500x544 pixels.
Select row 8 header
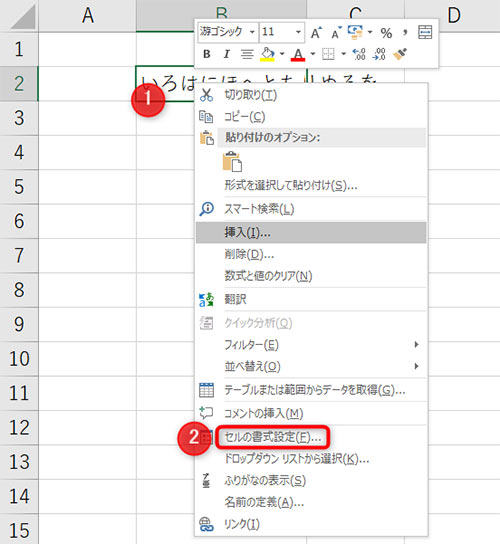tap(19, 290)
